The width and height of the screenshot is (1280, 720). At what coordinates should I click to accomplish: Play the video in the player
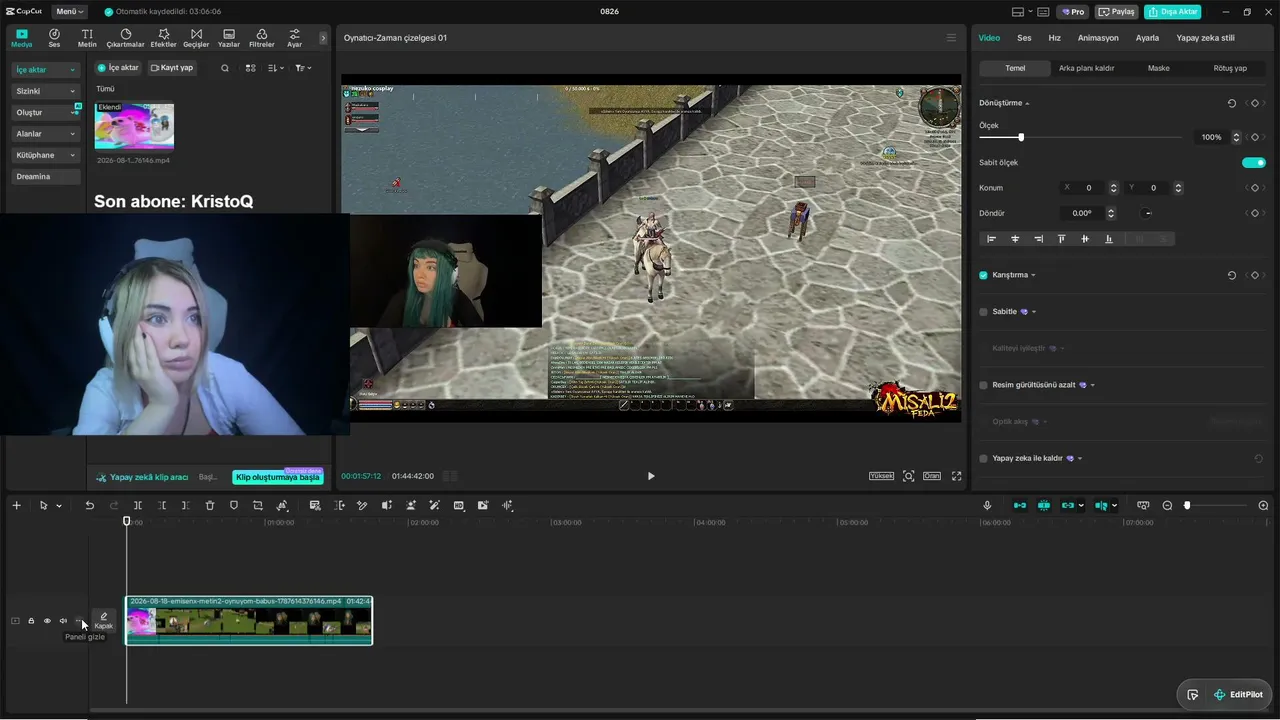point(651,476)
